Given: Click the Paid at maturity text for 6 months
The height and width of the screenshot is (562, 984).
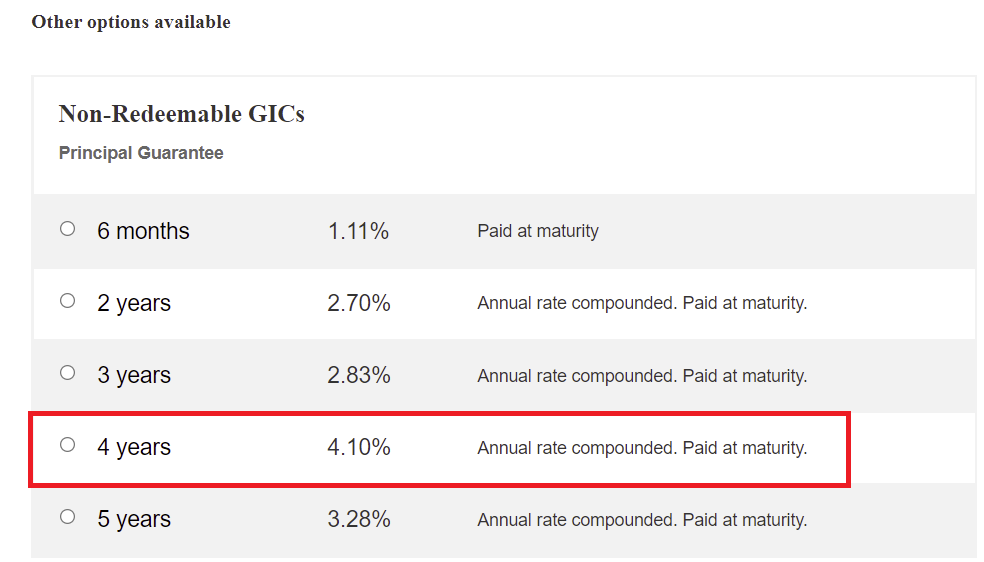Looking at the screenshot, I should pos(538,231).
